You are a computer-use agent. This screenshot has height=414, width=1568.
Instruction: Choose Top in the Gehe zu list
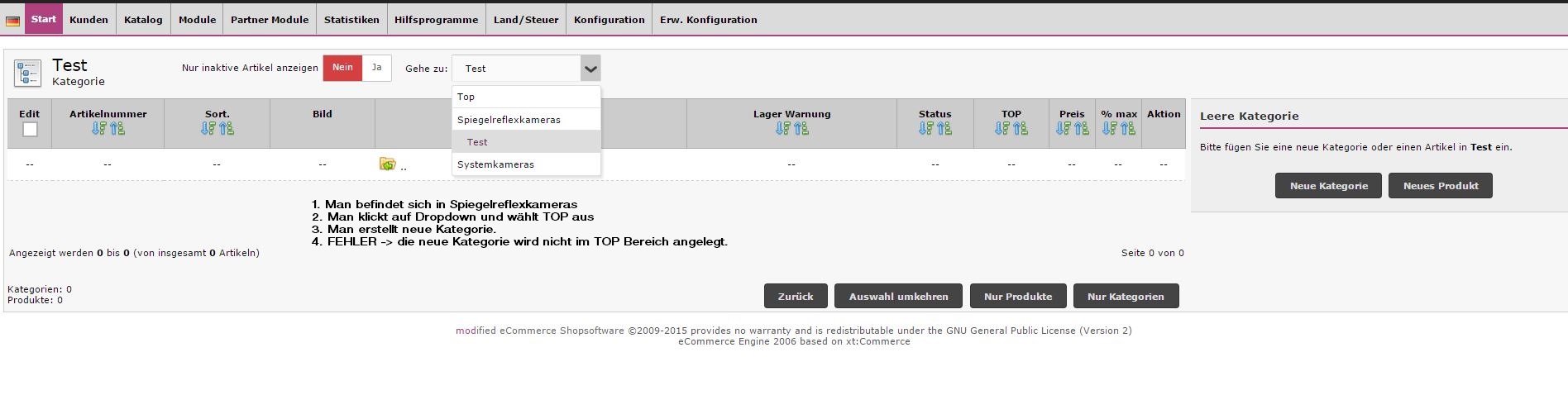click(466, 97)
